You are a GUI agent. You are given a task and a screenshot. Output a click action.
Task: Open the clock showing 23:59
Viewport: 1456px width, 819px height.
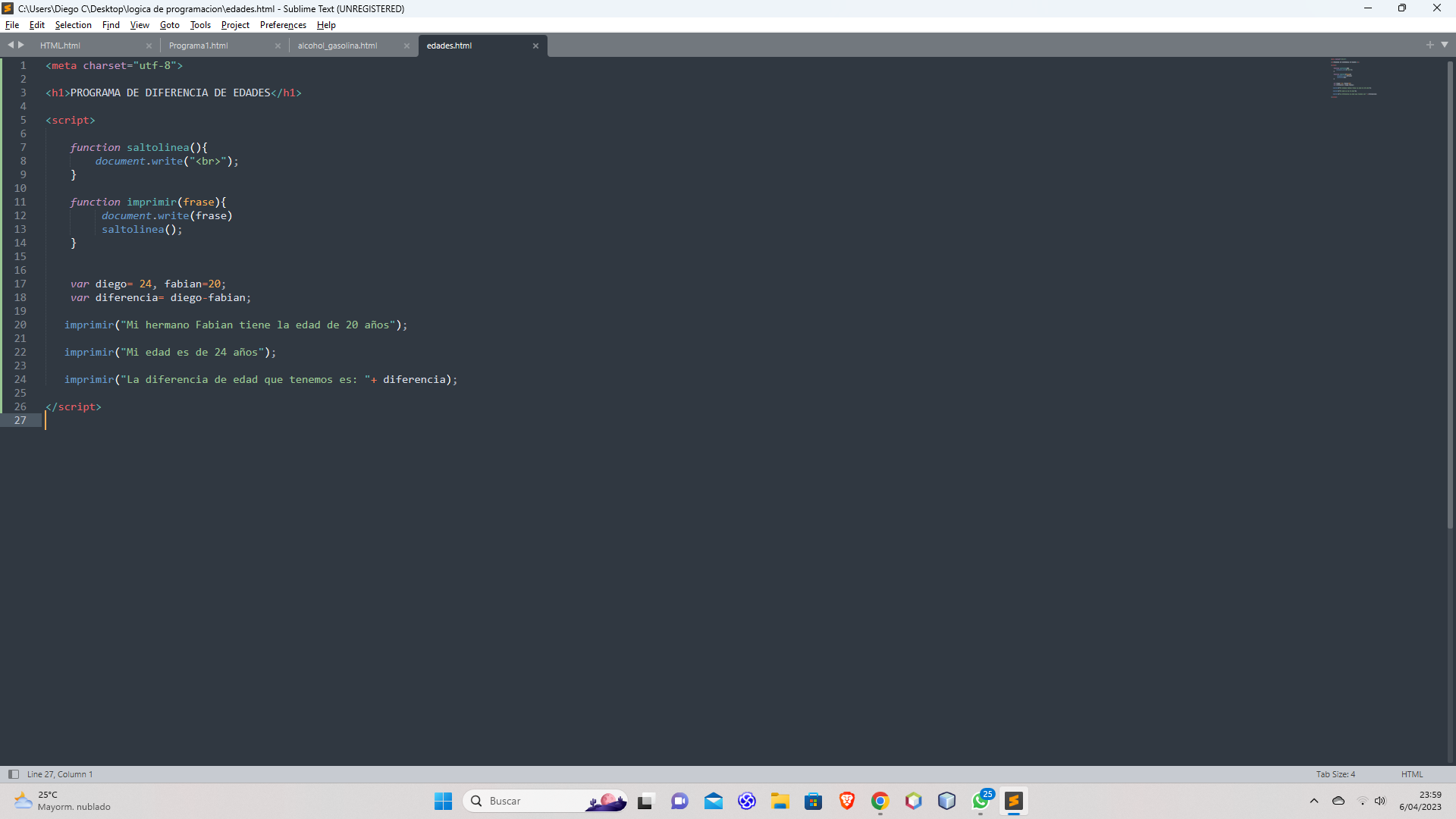click(1420, 801)
